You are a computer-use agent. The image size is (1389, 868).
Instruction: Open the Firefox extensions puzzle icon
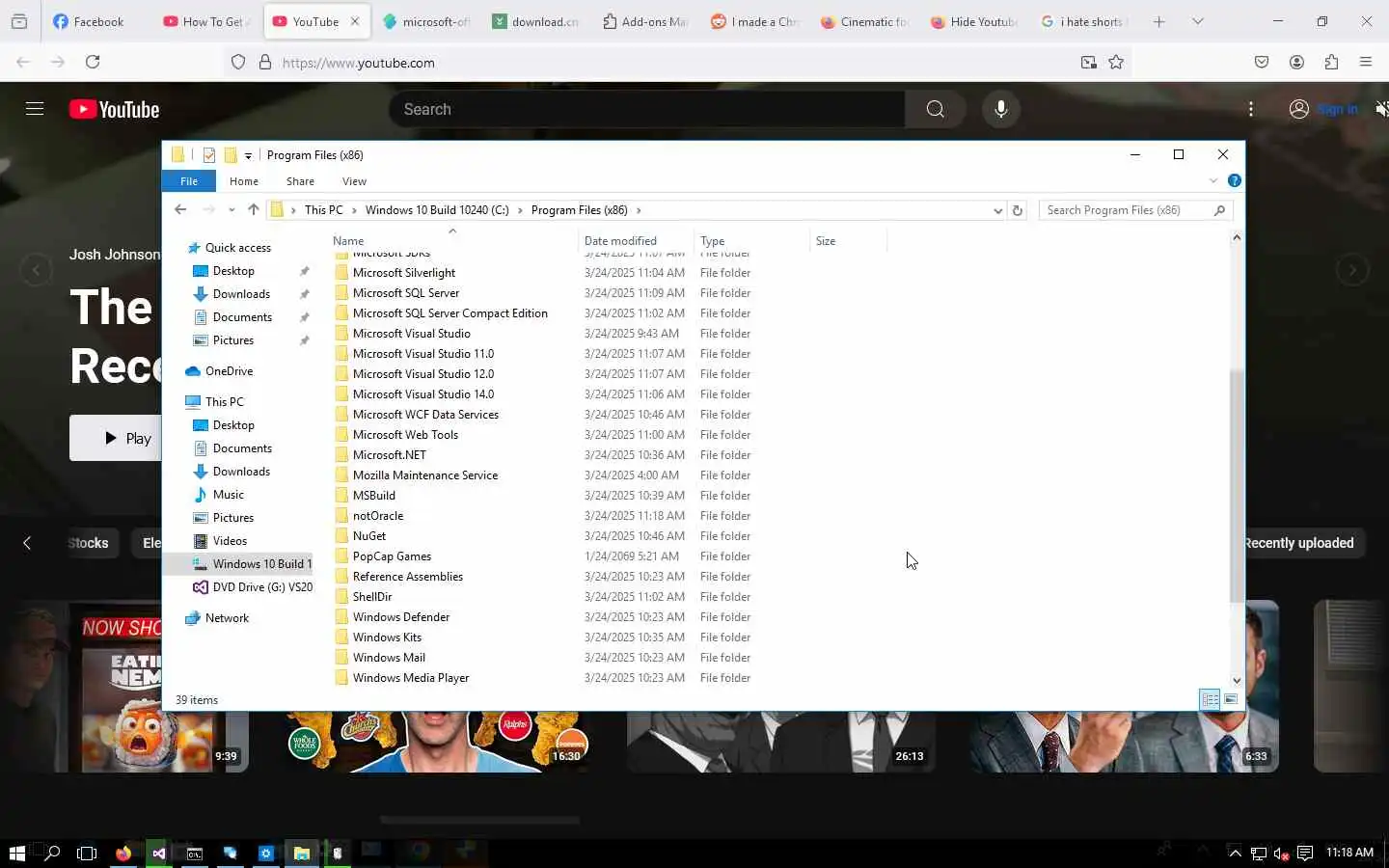click(x=1331, y=62)
